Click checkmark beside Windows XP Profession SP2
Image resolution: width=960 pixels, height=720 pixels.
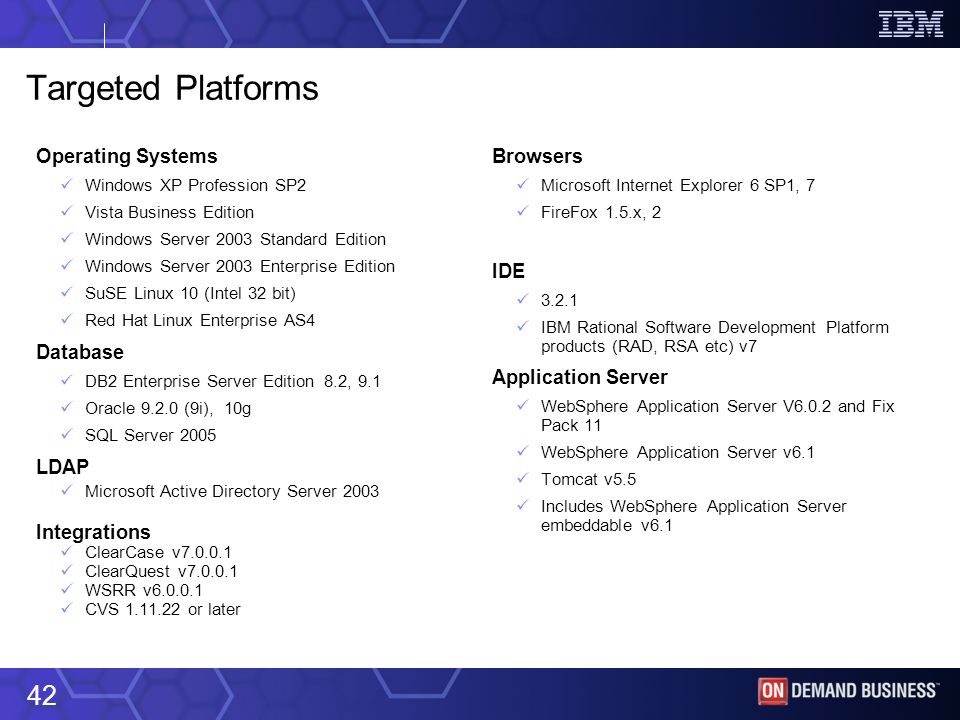point(67,184)
